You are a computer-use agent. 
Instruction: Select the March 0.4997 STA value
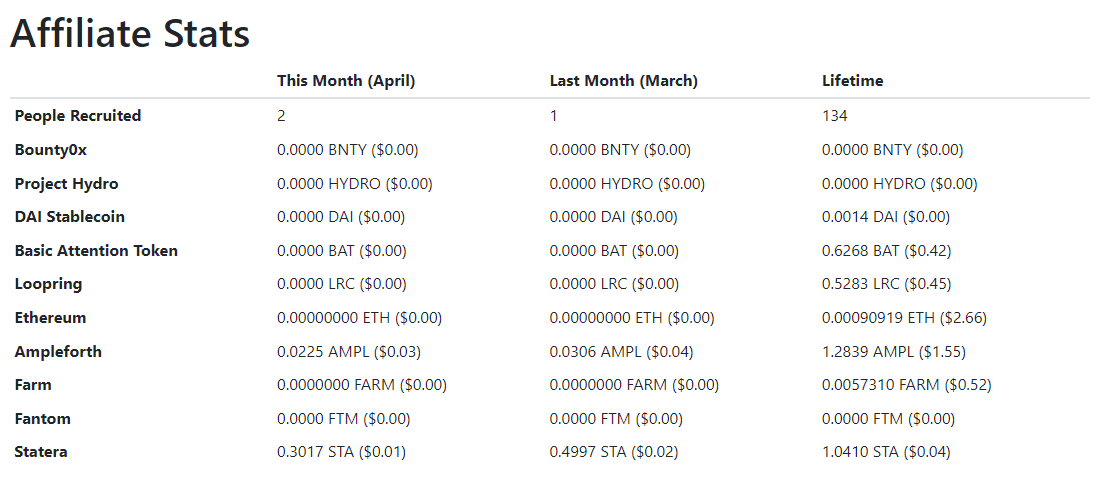tap(614, 453)
